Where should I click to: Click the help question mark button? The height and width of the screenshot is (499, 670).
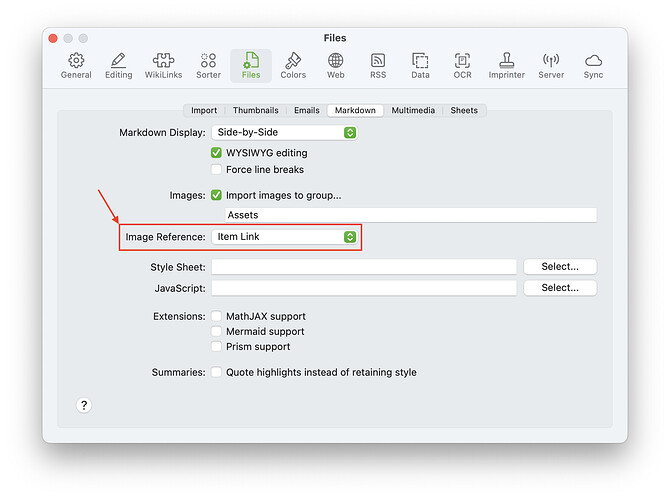pos(84,405)
